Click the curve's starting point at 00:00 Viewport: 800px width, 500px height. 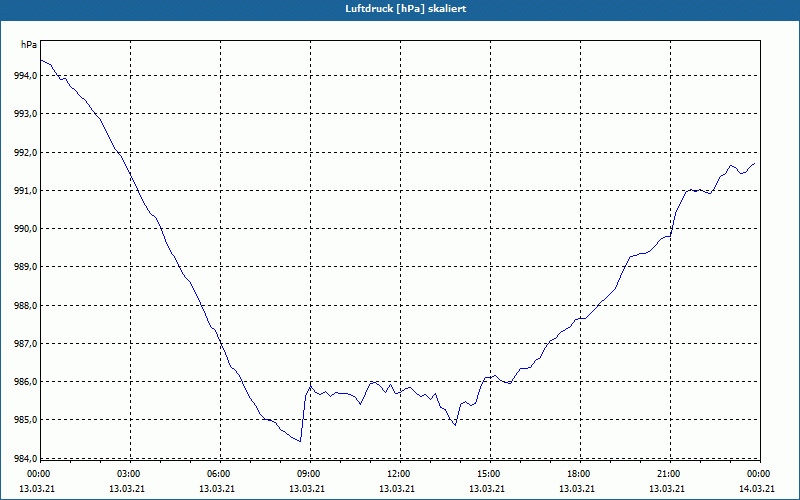coord(41,60)
